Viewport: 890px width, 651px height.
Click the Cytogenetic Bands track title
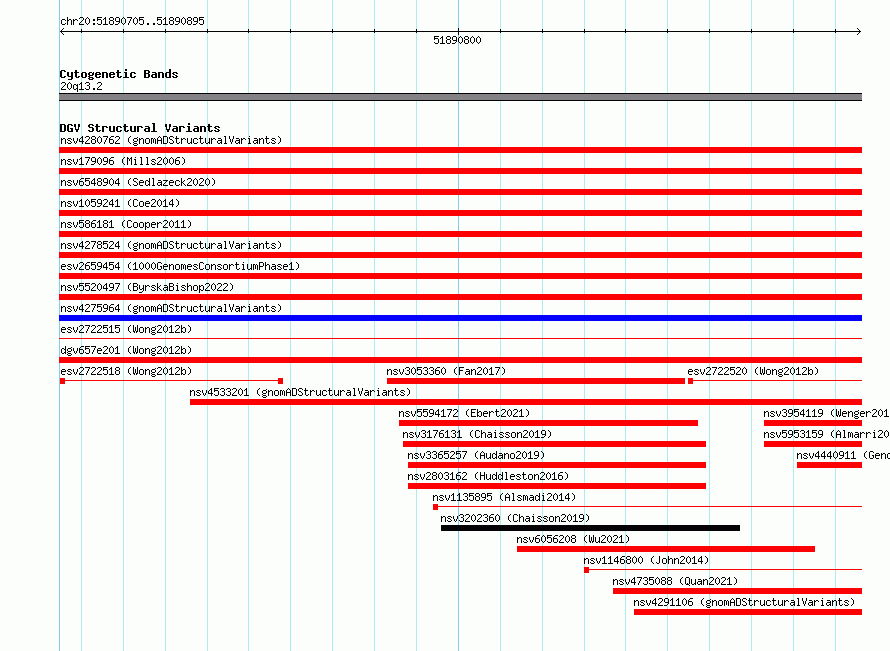coord(119,74)
